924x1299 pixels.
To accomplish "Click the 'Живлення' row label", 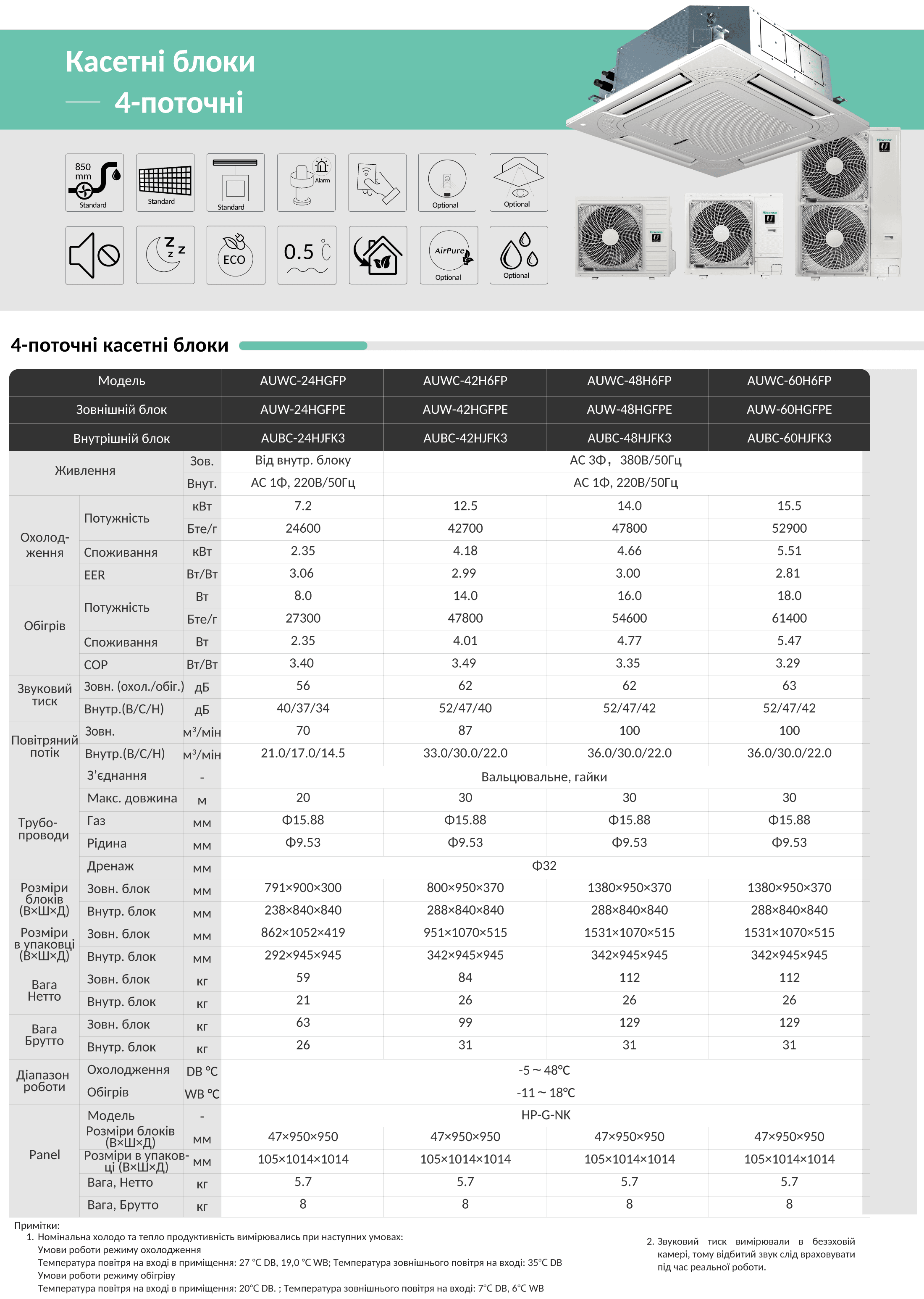I will pyautogui.click(x=85, y=471).
